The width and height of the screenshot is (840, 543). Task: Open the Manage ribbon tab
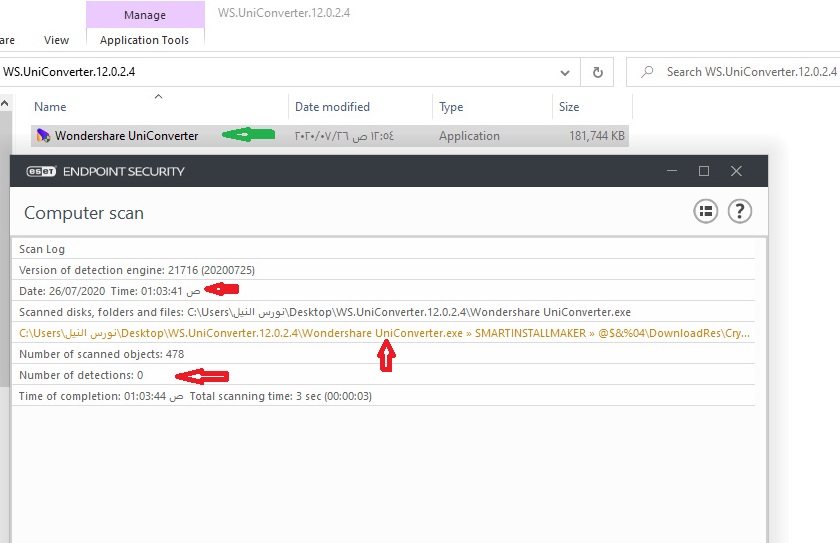[x=145, y=15]
